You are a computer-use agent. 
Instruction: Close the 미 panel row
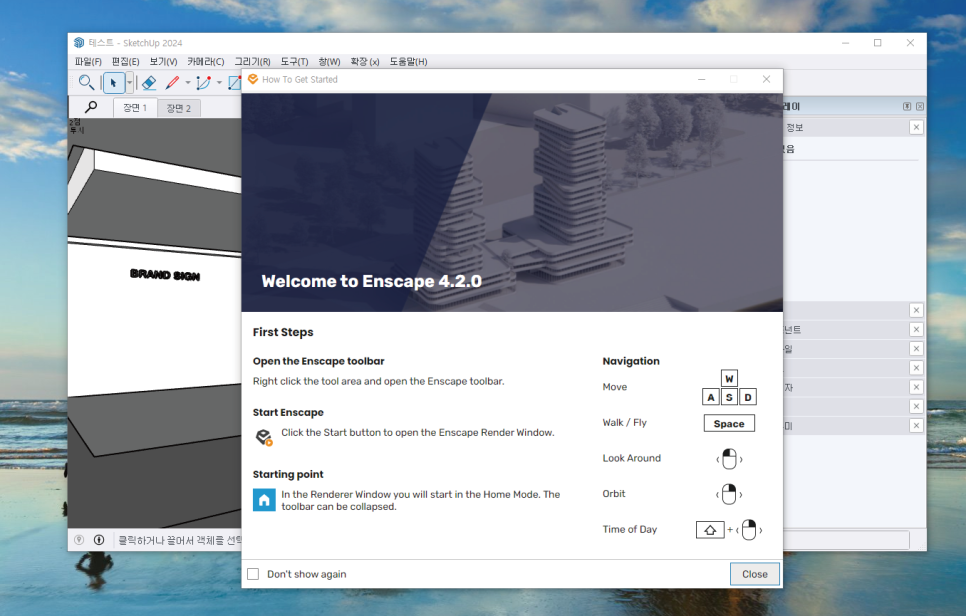click(916, 426)
